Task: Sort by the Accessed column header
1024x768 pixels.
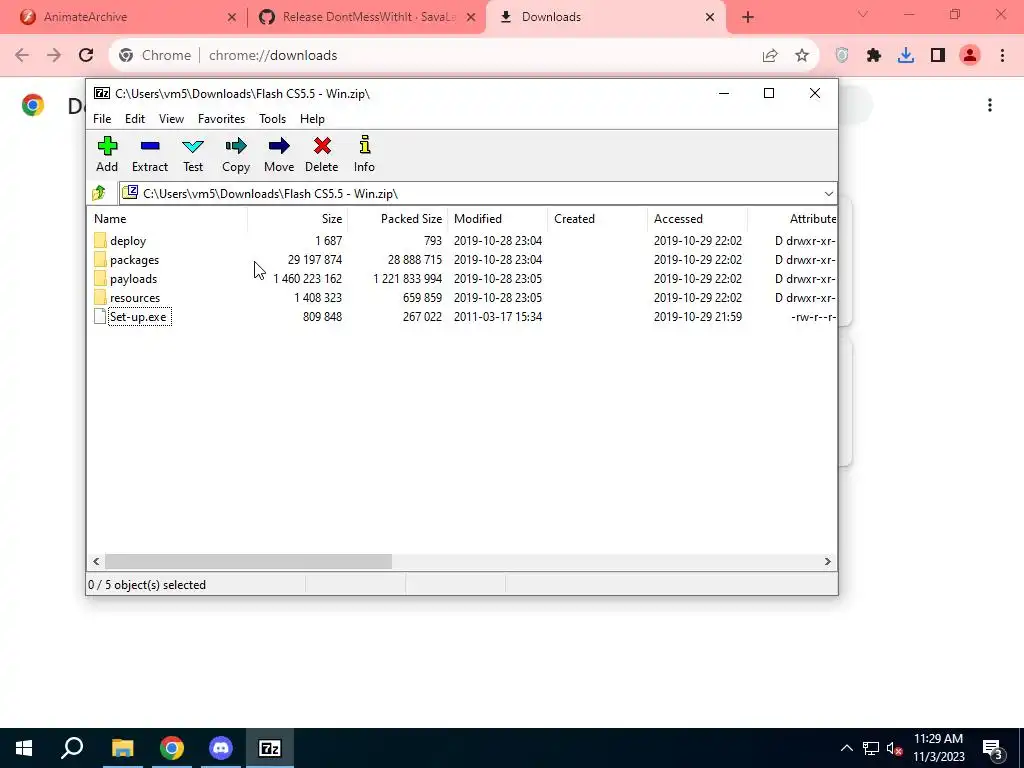Action: point(697,219)
